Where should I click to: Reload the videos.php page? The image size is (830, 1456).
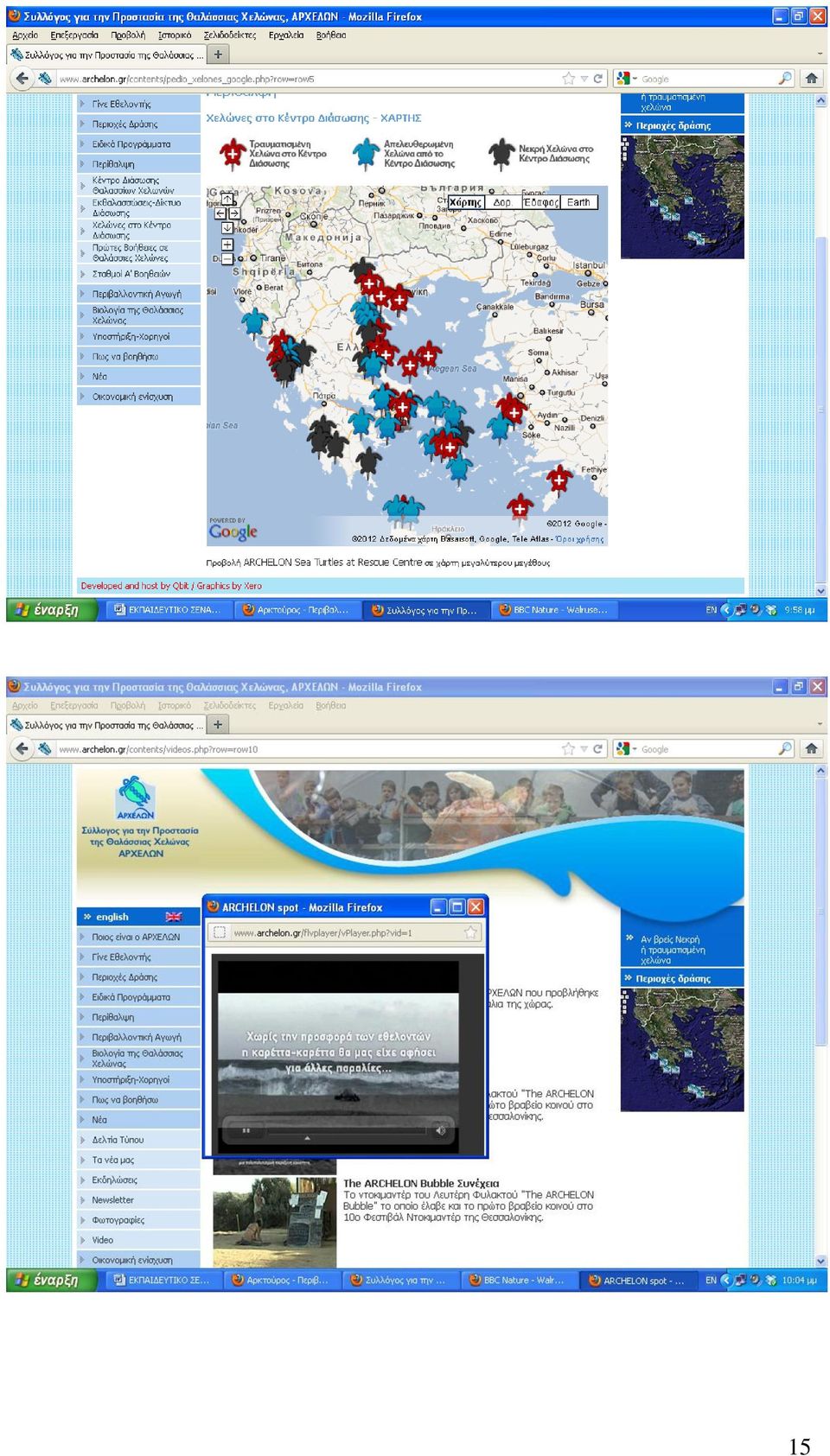click(x=597, y=749)
